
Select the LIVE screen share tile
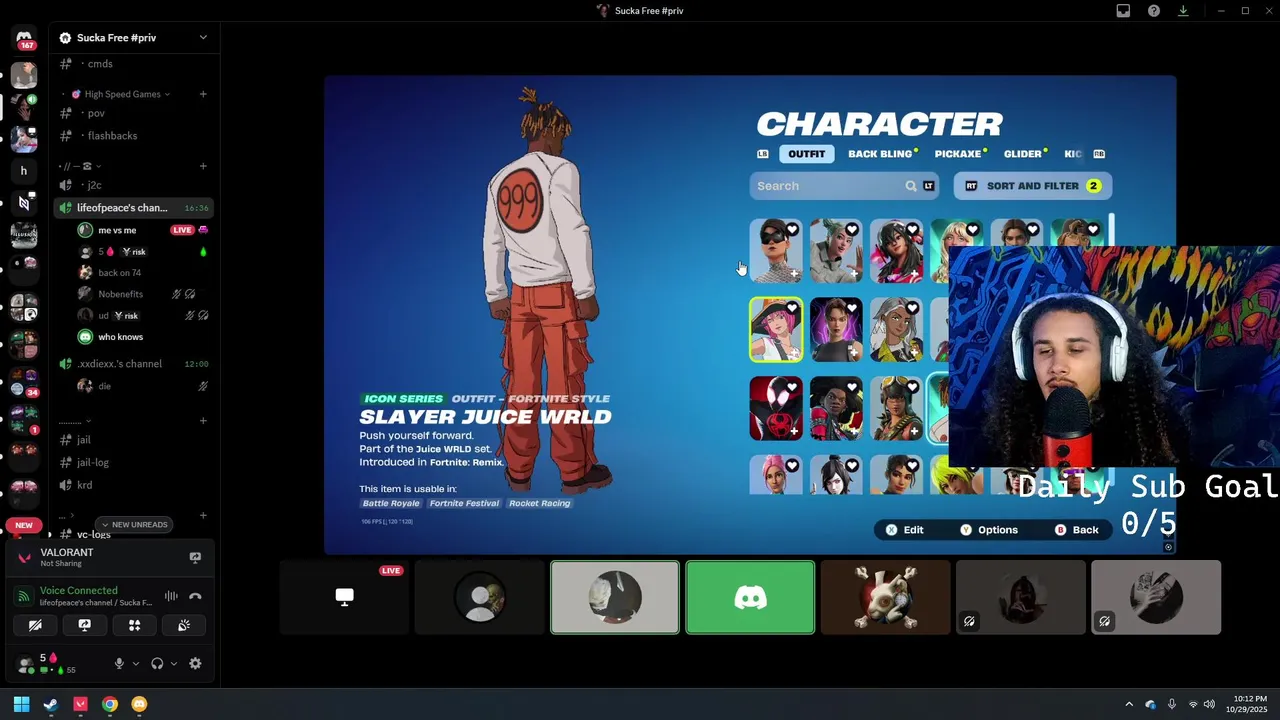click(x=344, y=597)
